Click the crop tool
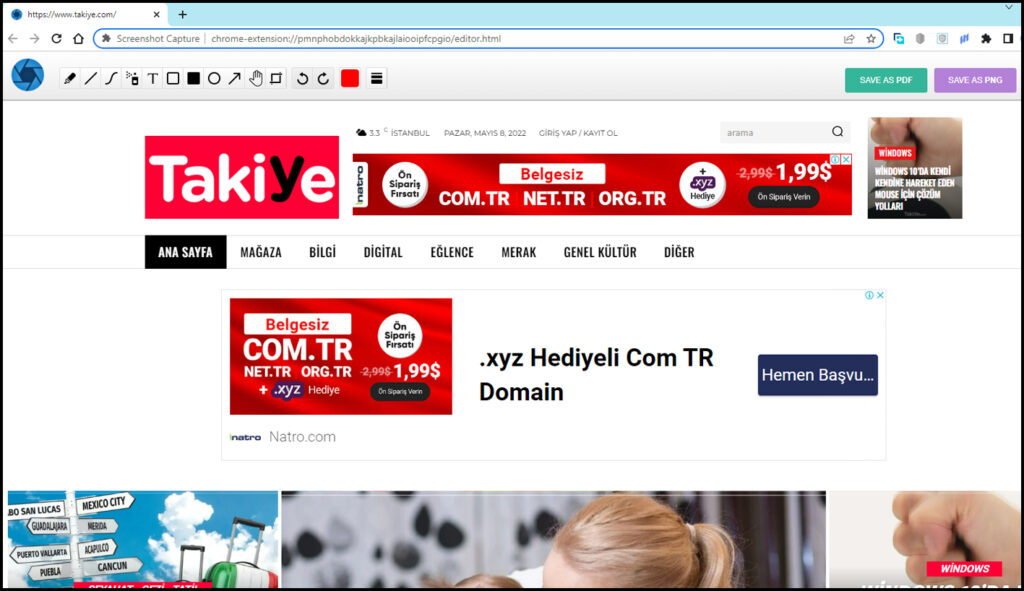The image size is (1024, 591). (276, 78)
